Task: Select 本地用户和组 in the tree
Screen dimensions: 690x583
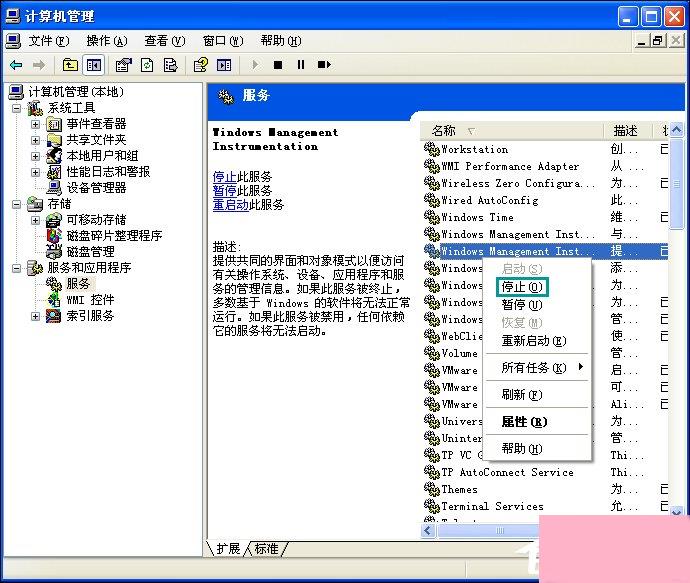Action: tap(102, 156)
